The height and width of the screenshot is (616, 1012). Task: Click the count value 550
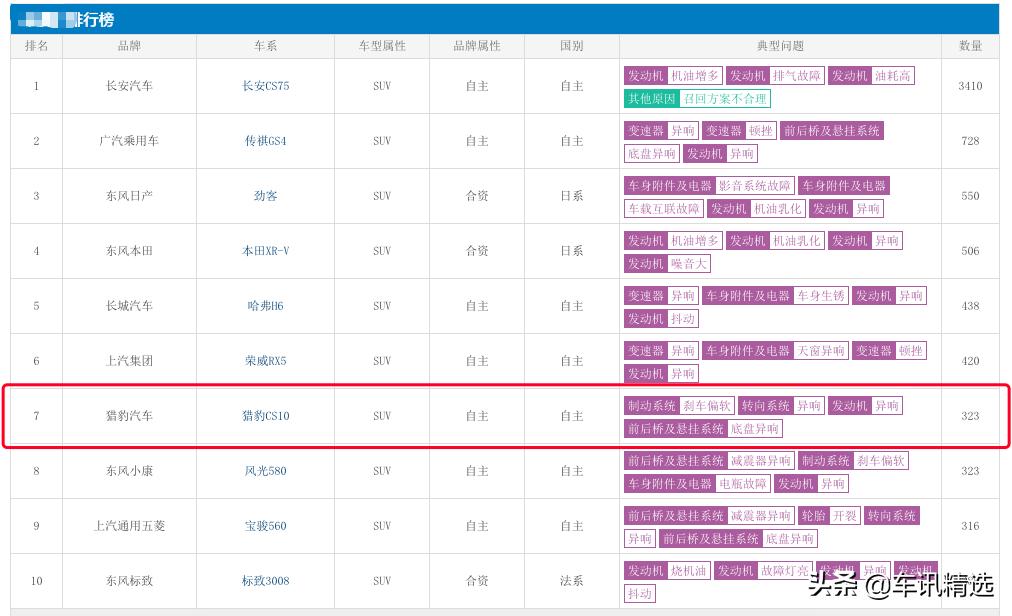pyautogui.click(x=970, y=196)
